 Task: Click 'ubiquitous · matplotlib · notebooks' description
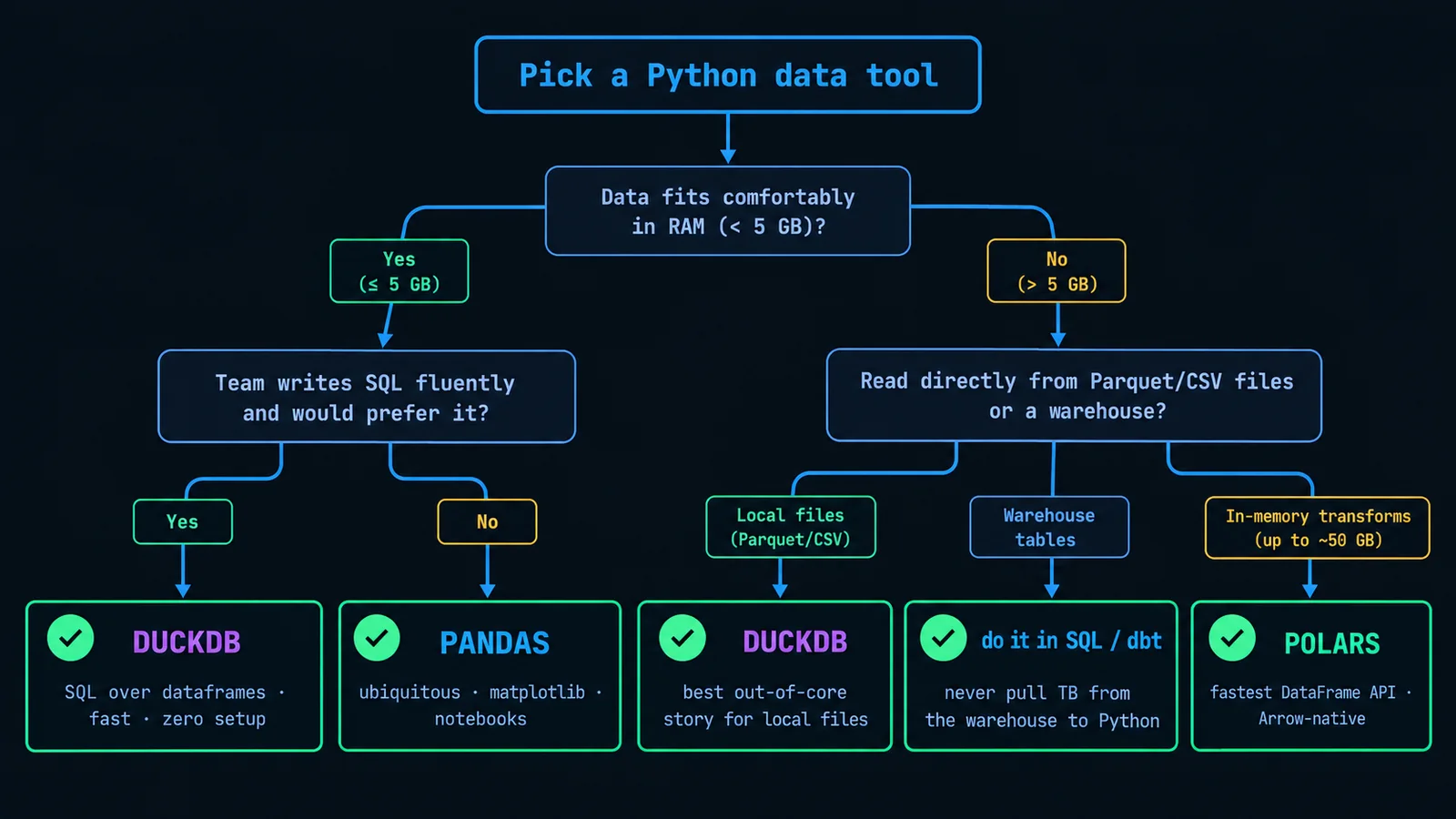tap(480, 705)
